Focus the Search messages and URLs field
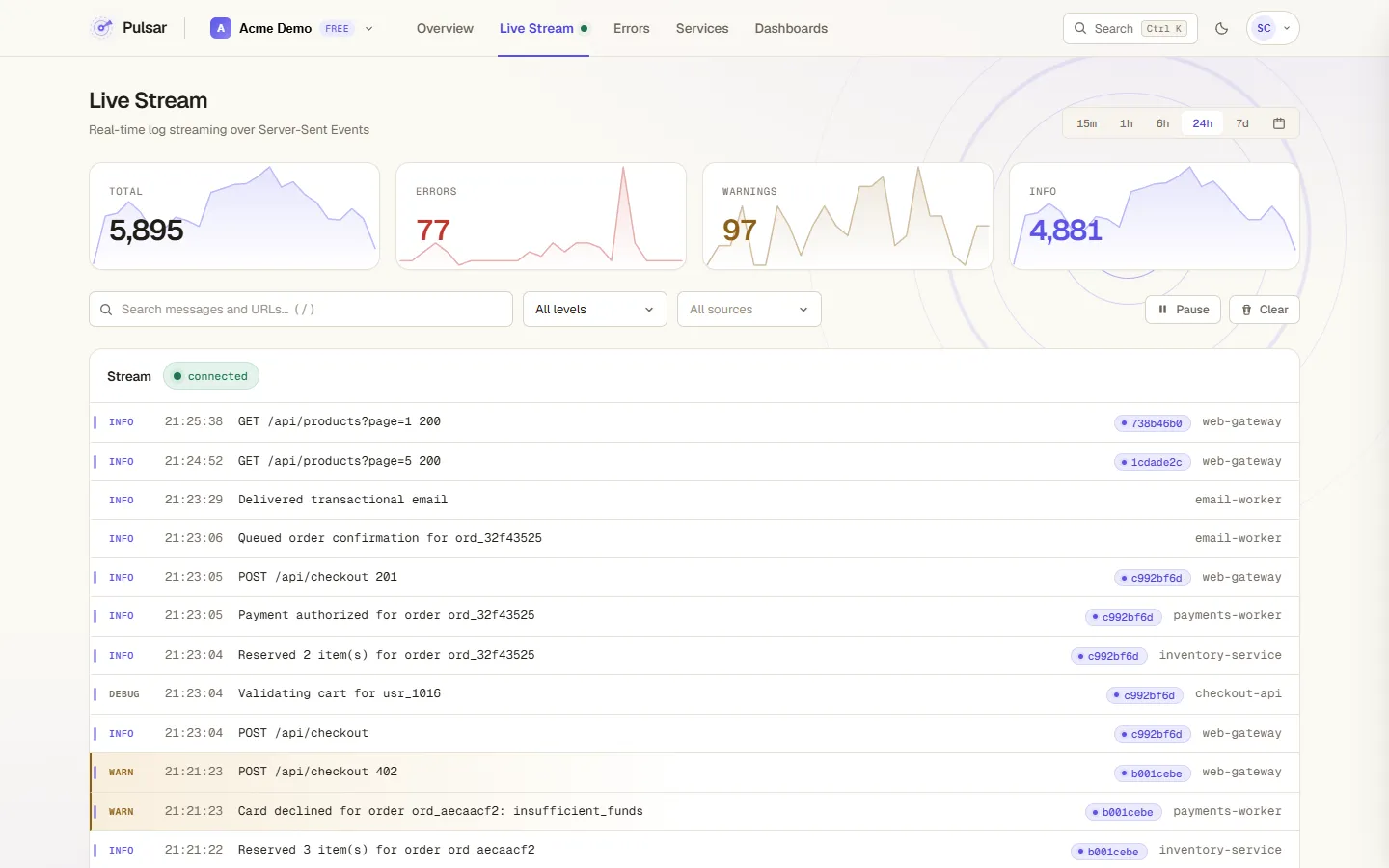 [x=301, y=310]
